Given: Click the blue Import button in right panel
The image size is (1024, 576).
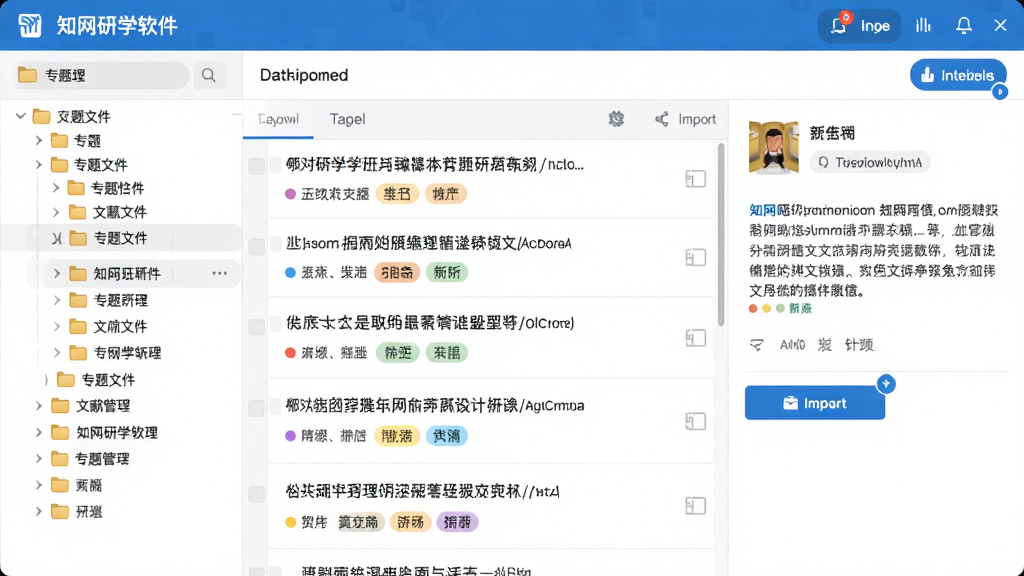Looking at the screenshot, I should point(814,403).
